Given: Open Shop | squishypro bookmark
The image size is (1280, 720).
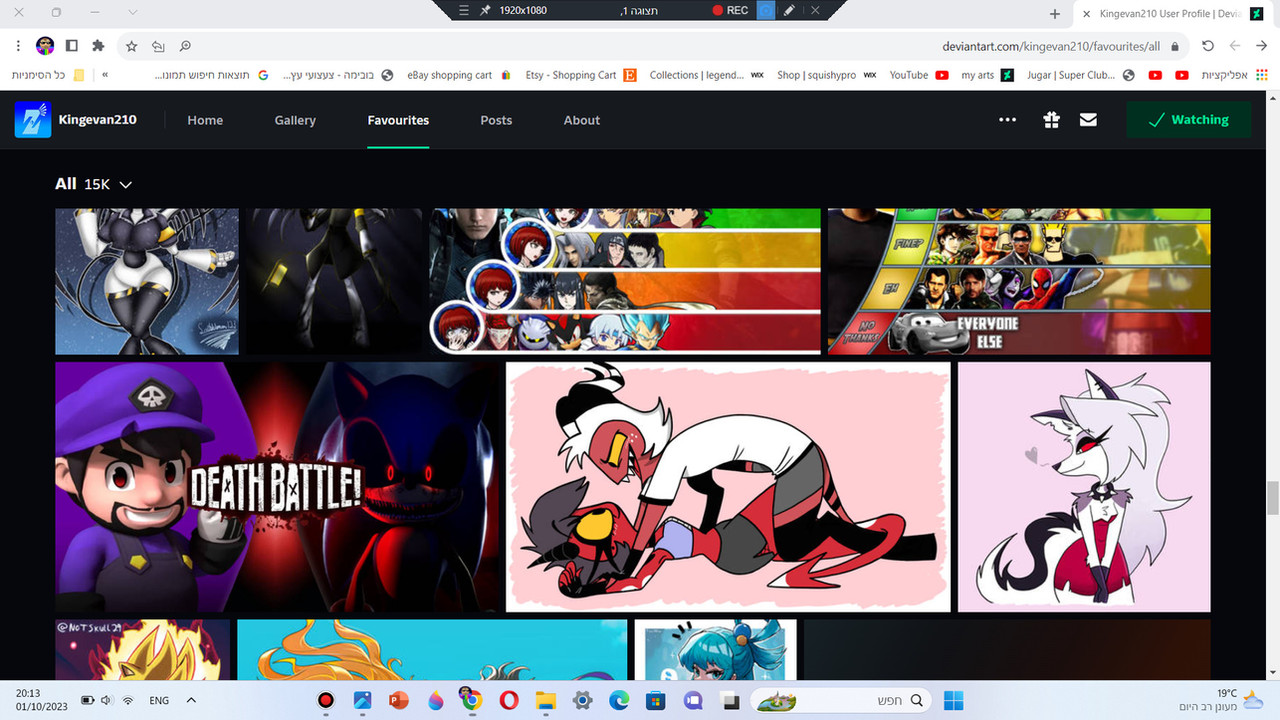Looking at the screenshot, I should point(827,75).
